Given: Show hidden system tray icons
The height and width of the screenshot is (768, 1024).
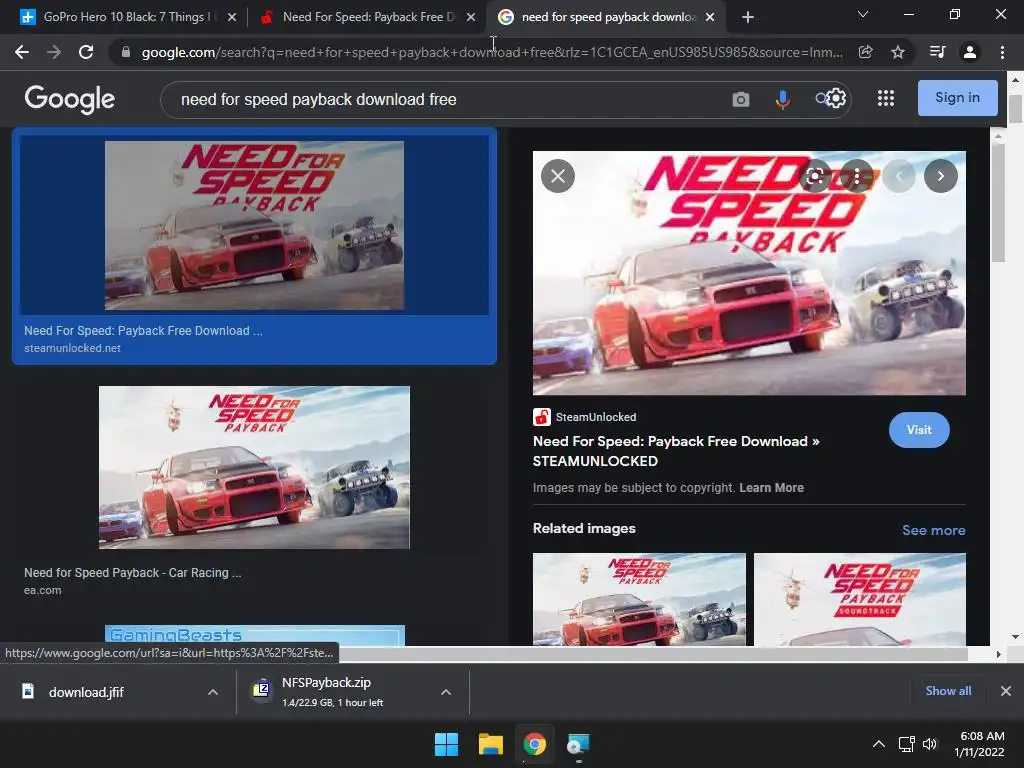Looking at the screenshot, I should point(879,744).
